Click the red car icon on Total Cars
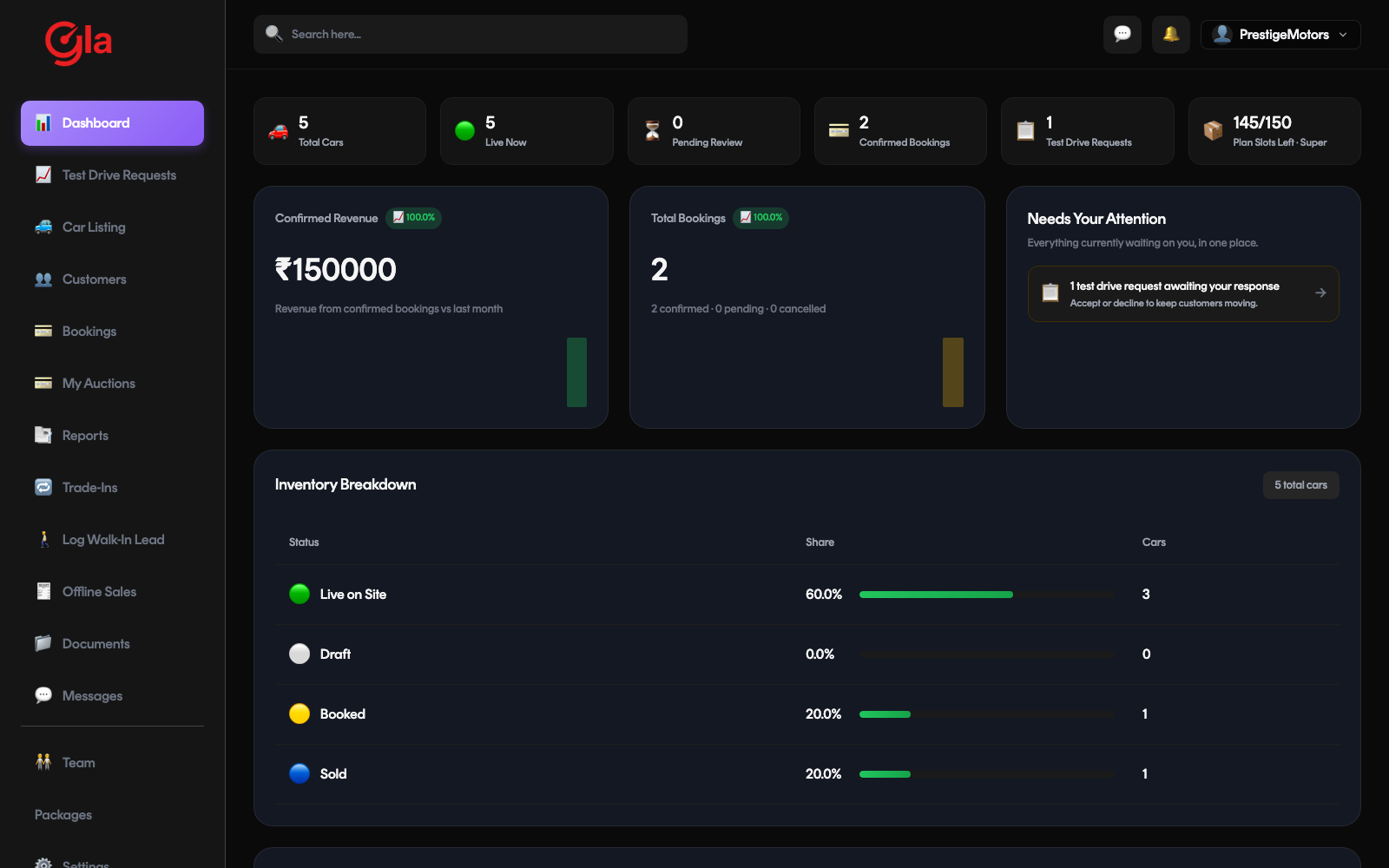This screenshot has height=868, width=1389. point(279,131)
